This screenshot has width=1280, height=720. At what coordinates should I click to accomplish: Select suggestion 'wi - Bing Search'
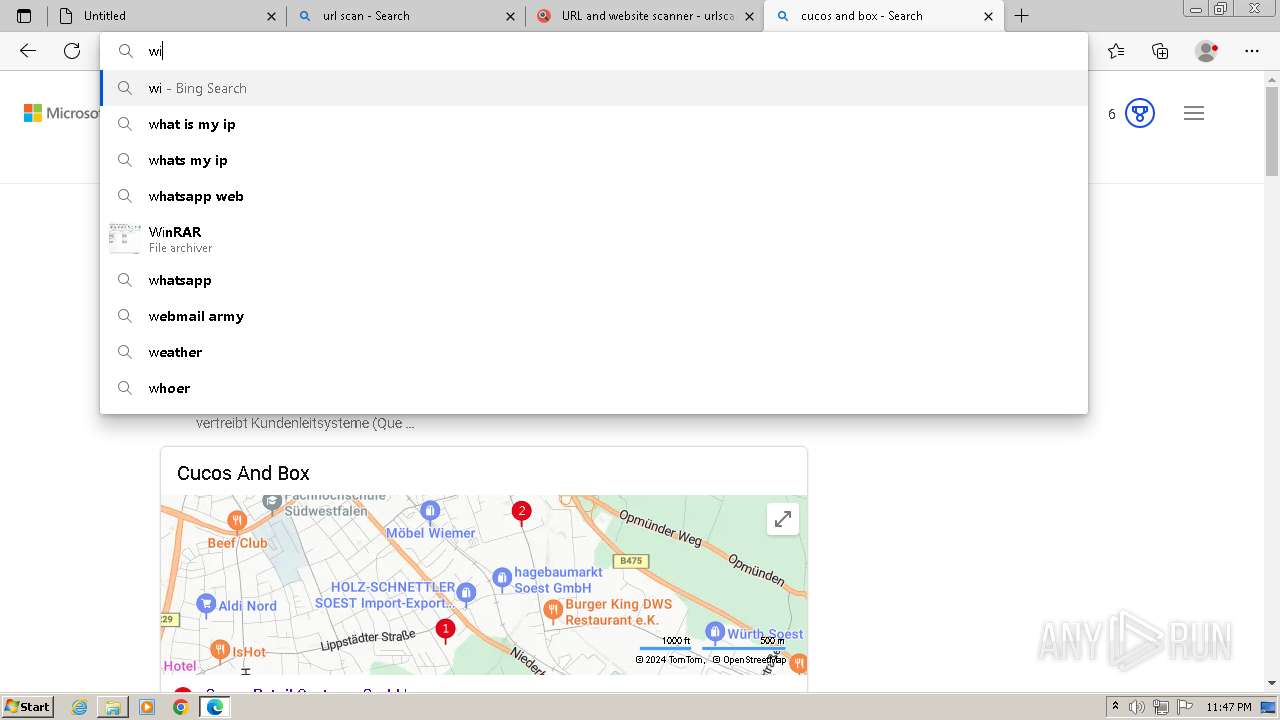click(594, 88)
